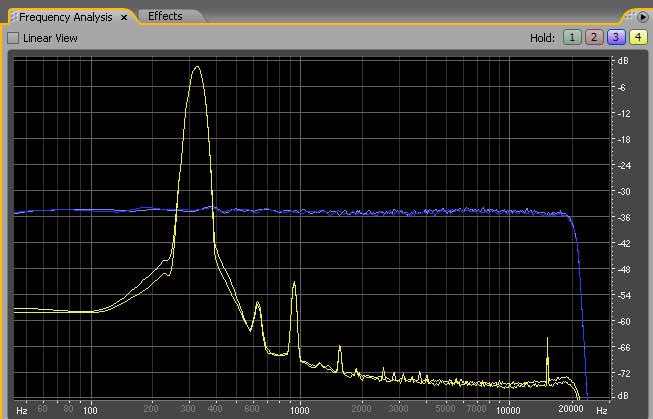This screenshot has width=653, height=419.
Task: Click the -48 dB scale label
Action: pos(624,269)
